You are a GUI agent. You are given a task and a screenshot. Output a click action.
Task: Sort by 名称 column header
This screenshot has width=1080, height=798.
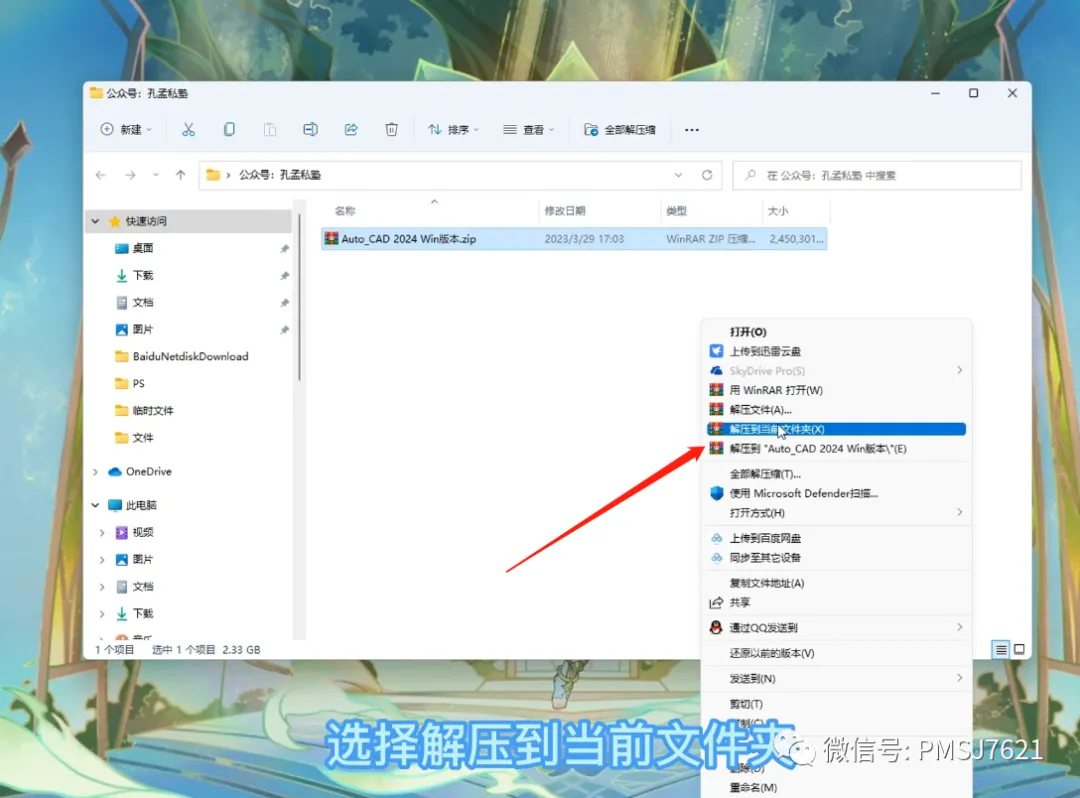point(345,211)
